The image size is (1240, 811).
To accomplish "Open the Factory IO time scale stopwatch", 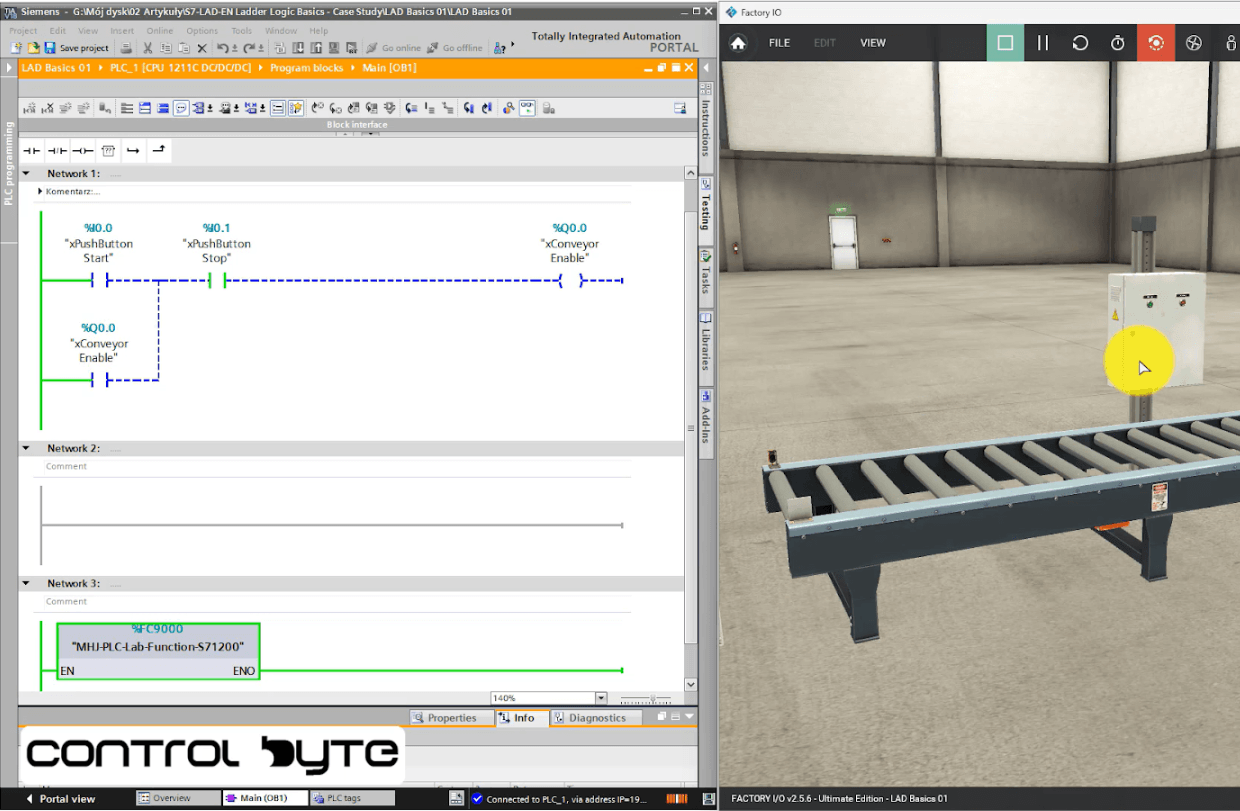I will click(1118, 43).
